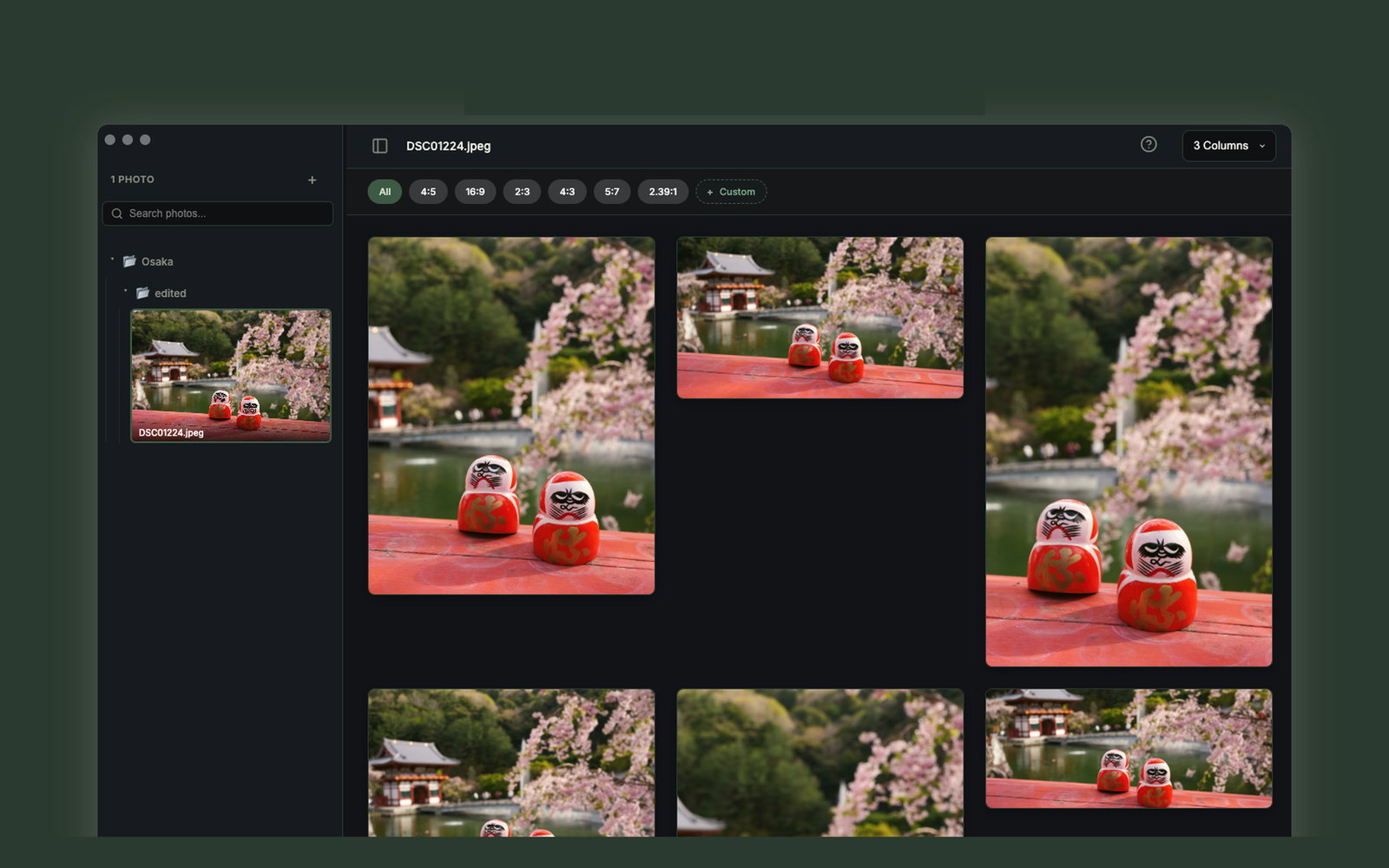
Task: Filter crops by 4:5 ratio
Action: pyautogui.click(x=428, y=192)
